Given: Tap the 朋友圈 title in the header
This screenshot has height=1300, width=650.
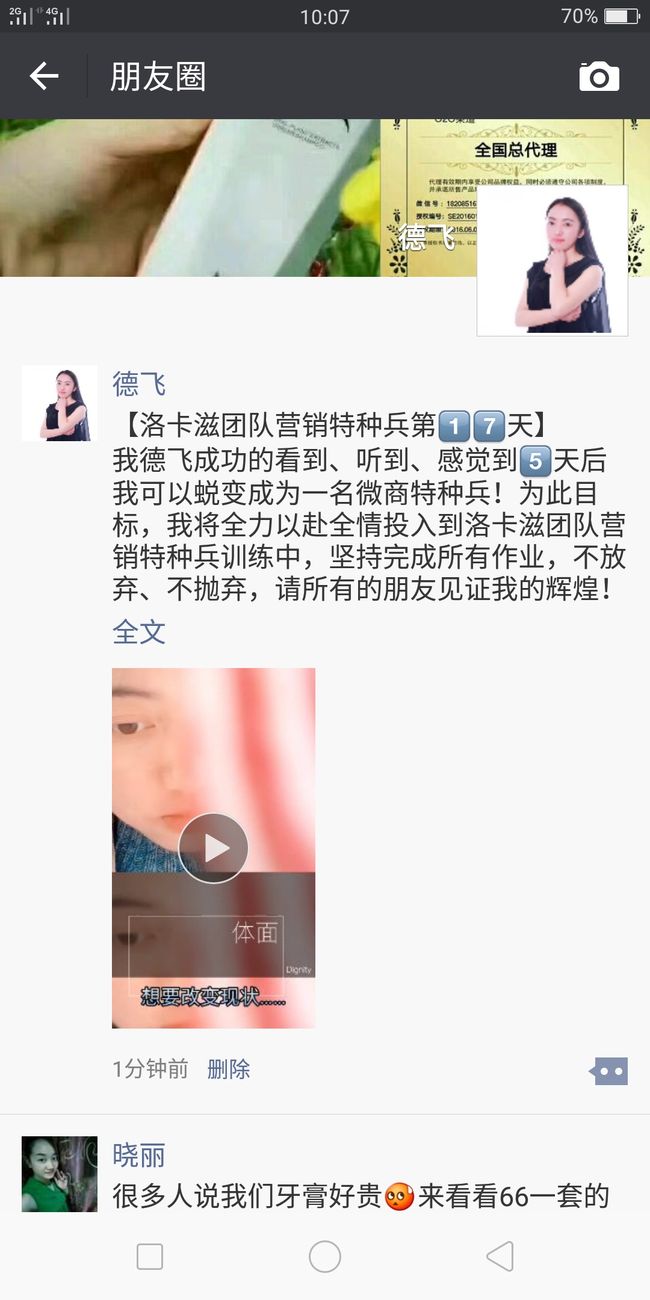Looking at the screenshot, I should coord(158,76).
